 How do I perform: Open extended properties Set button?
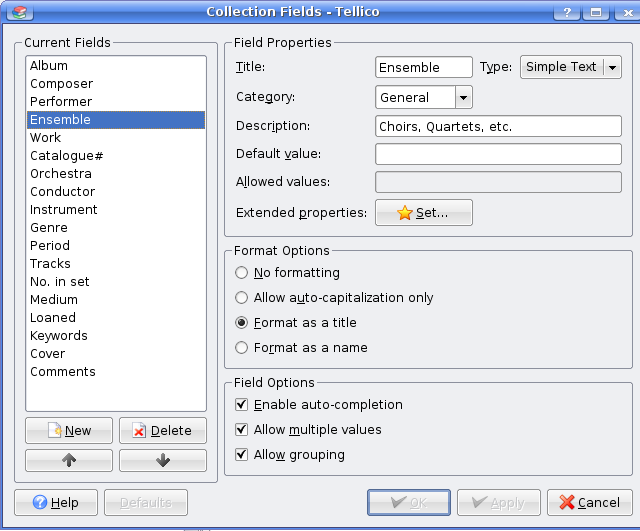coord(423,213)
